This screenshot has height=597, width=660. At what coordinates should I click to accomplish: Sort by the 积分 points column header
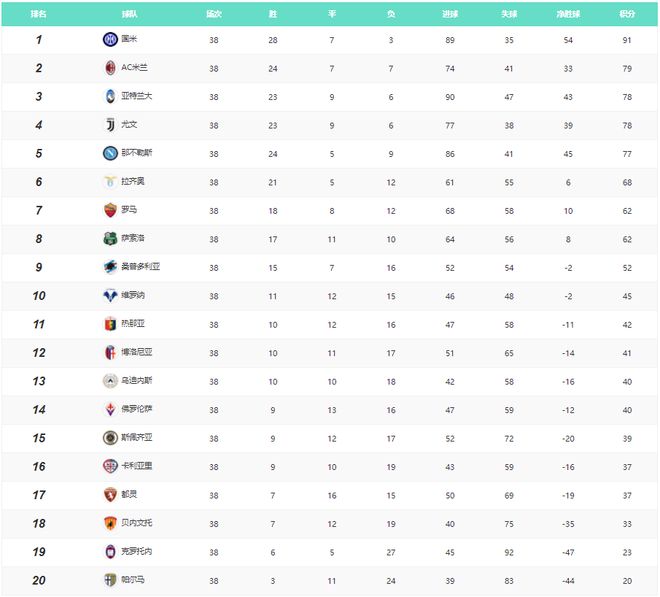pos(627,14)
